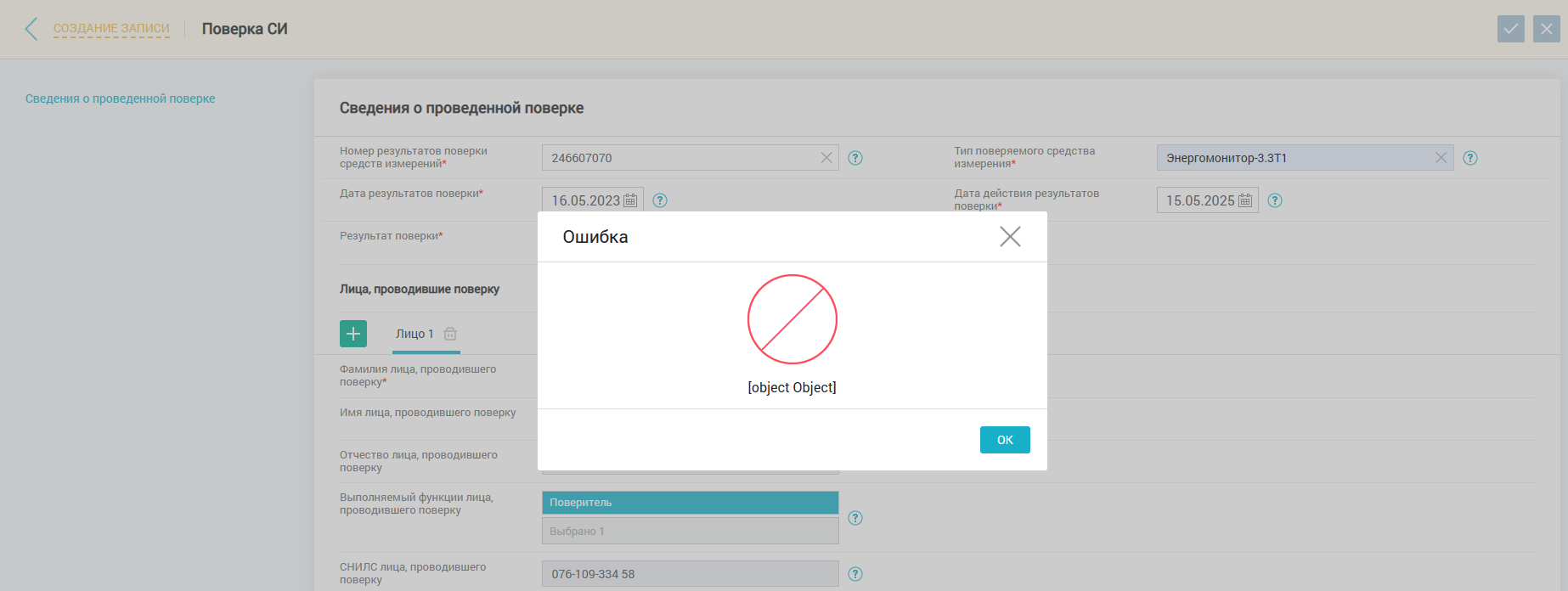The height and width of the screenshot is (591, 1568).
Task: Close the Ошибка error dialog
Action: [1010, 236]
